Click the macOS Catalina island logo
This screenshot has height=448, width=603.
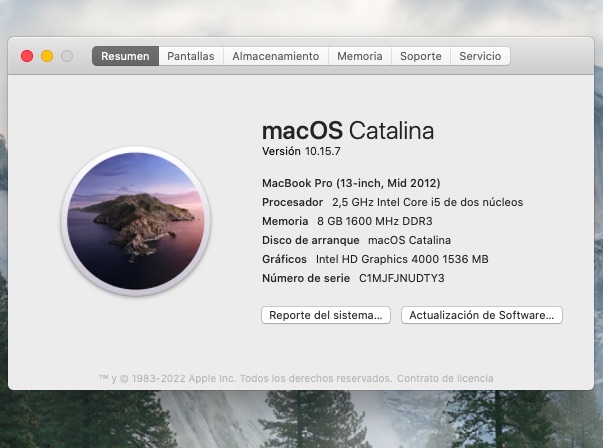click(x=136, y=221)
